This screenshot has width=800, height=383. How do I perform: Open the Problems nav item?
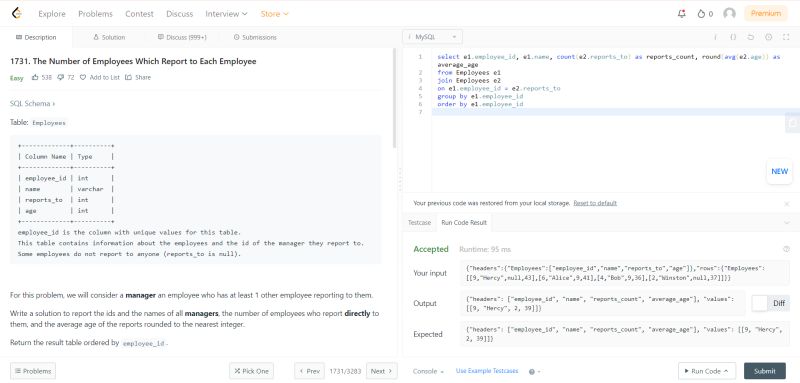(95, 14)
